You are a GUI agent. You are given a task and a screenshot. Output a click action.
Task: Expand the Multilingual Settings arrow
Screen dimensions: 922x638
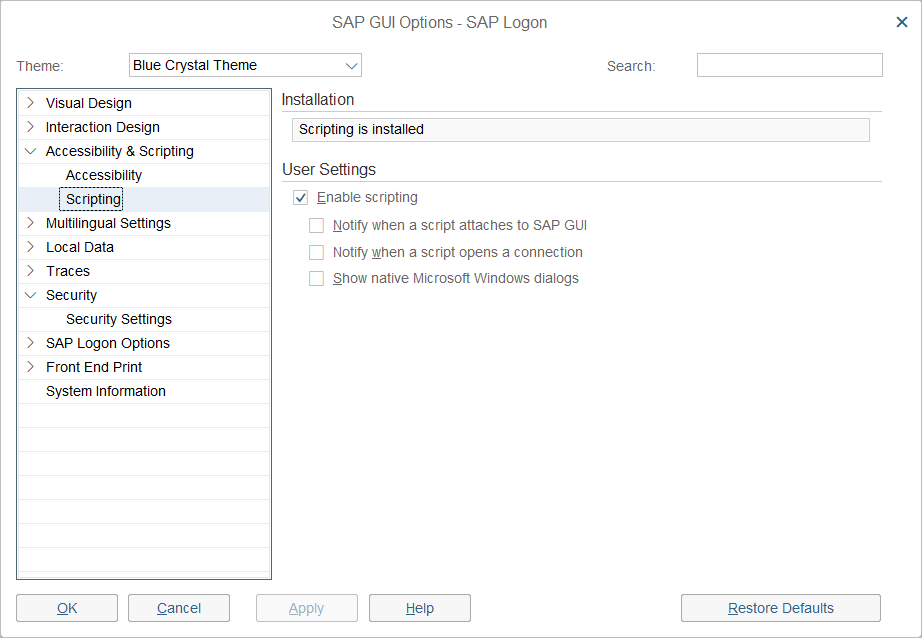31,222
